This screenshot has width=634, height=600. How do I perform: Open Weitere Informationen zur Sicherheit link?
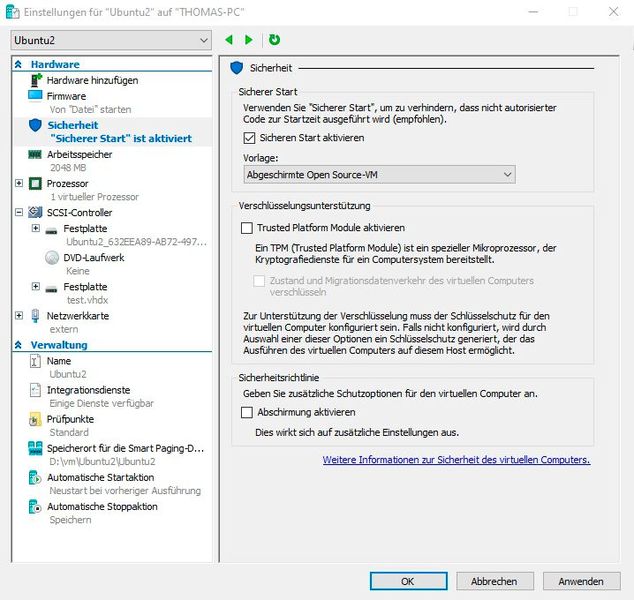point(456,460)
